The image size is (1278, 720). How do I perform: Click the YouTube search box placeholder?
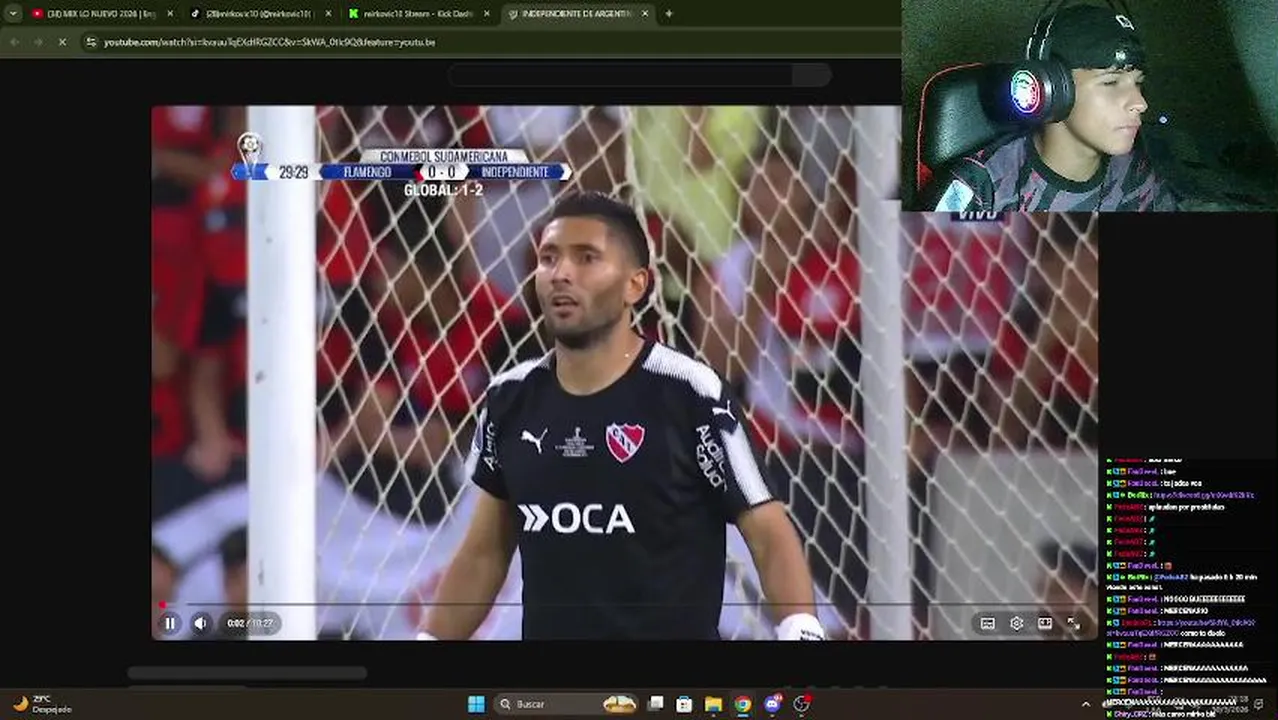[620, 75]
